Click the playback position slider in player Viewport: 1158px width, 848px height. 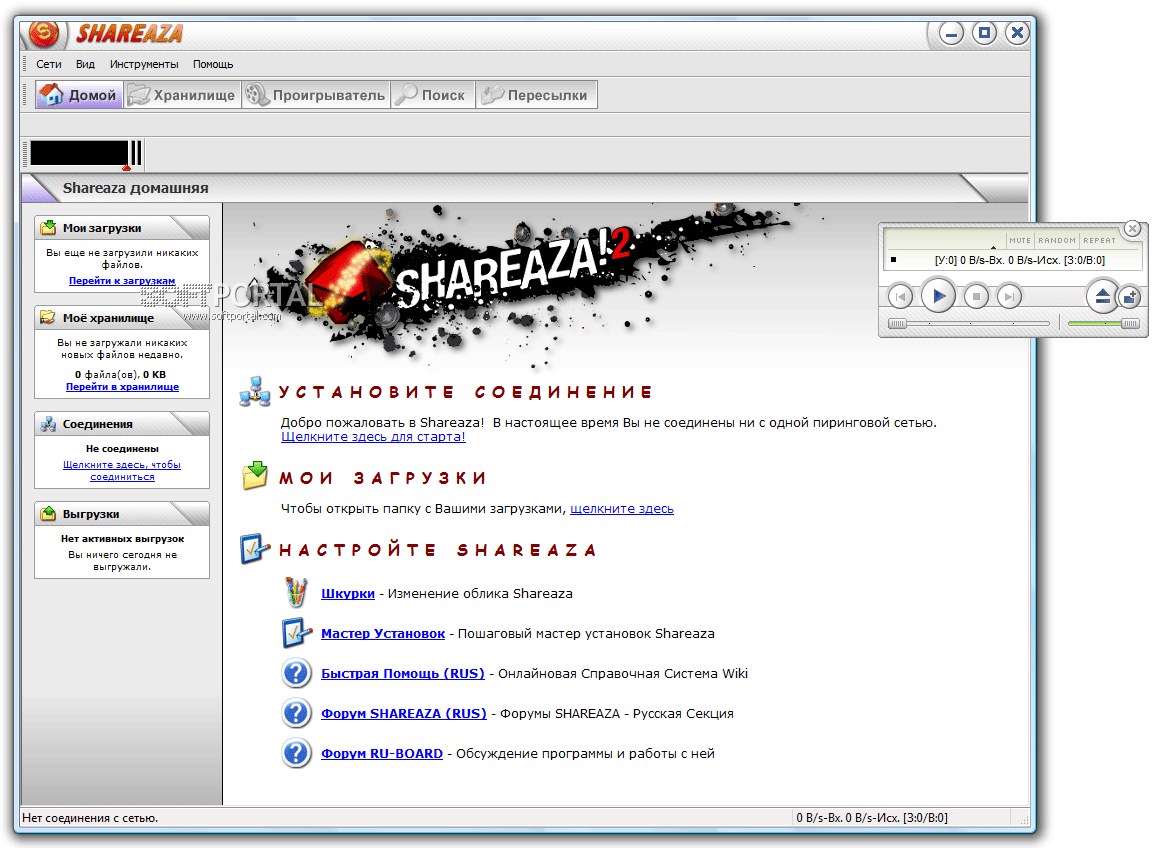(969, 324)
